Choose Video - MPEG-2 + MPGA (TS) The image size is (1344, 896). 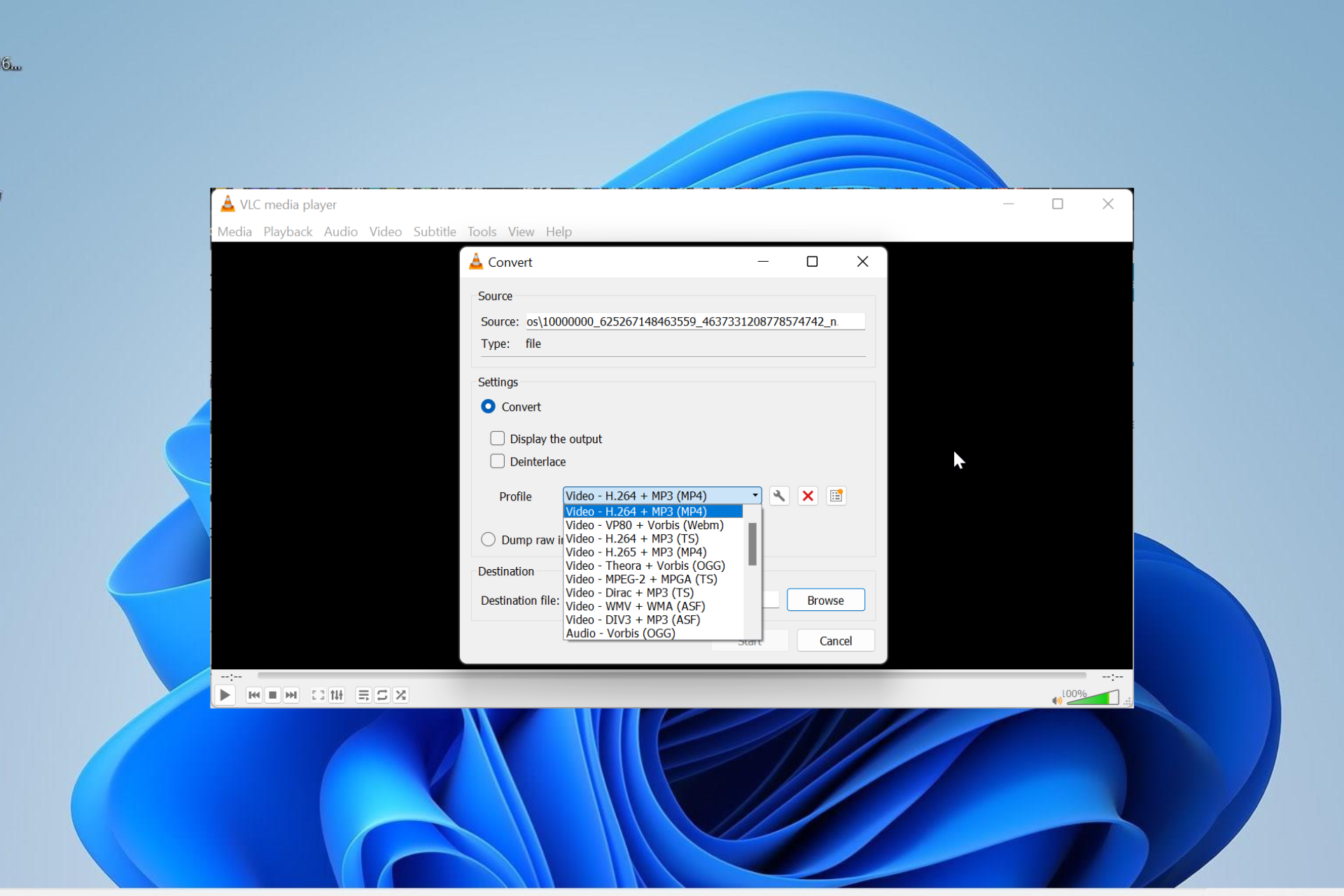(x=653, y=579)
